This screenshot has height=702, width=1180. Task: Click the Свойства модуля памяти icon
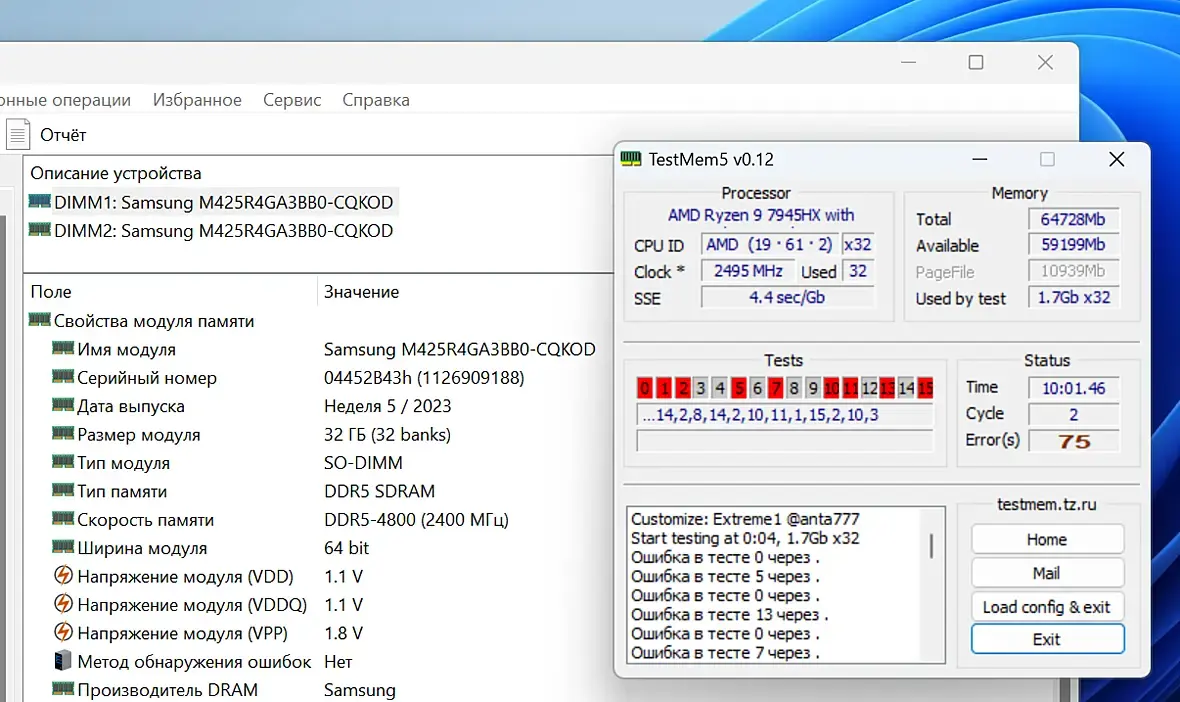pos(40,320)
